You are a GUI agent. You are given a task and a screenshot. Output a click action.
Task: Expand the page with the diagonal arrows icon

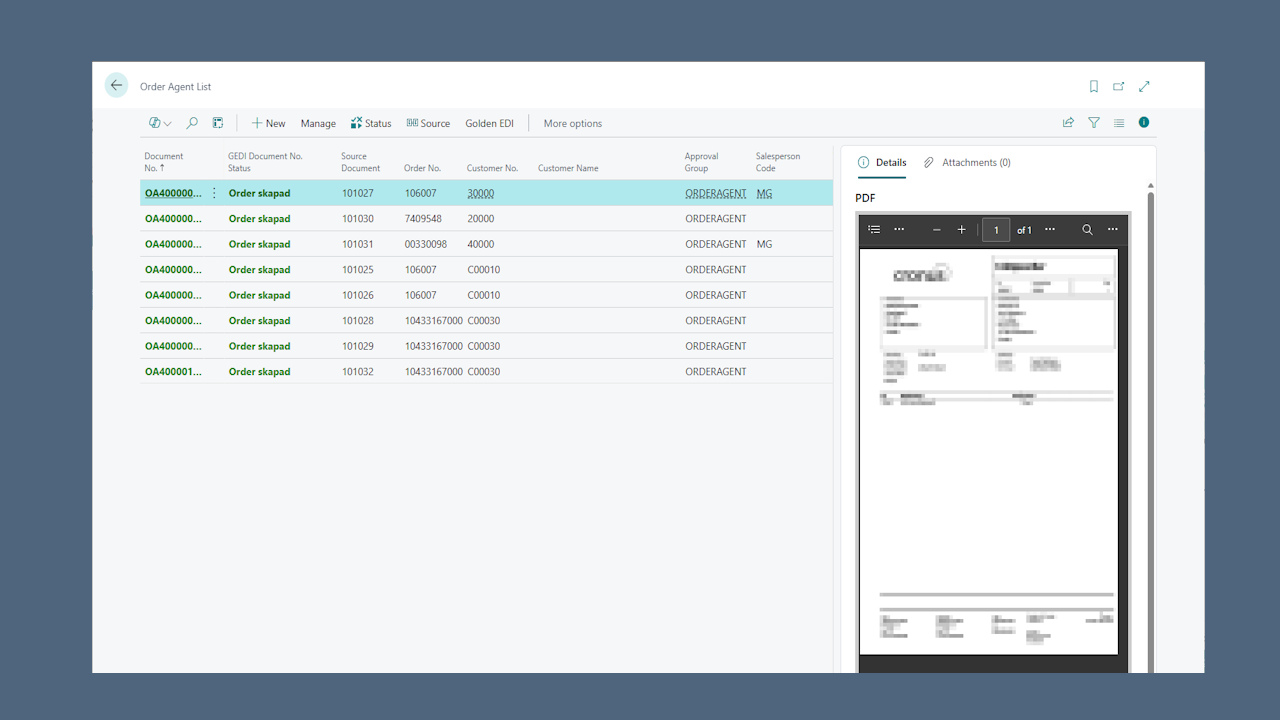(1145, 86)
